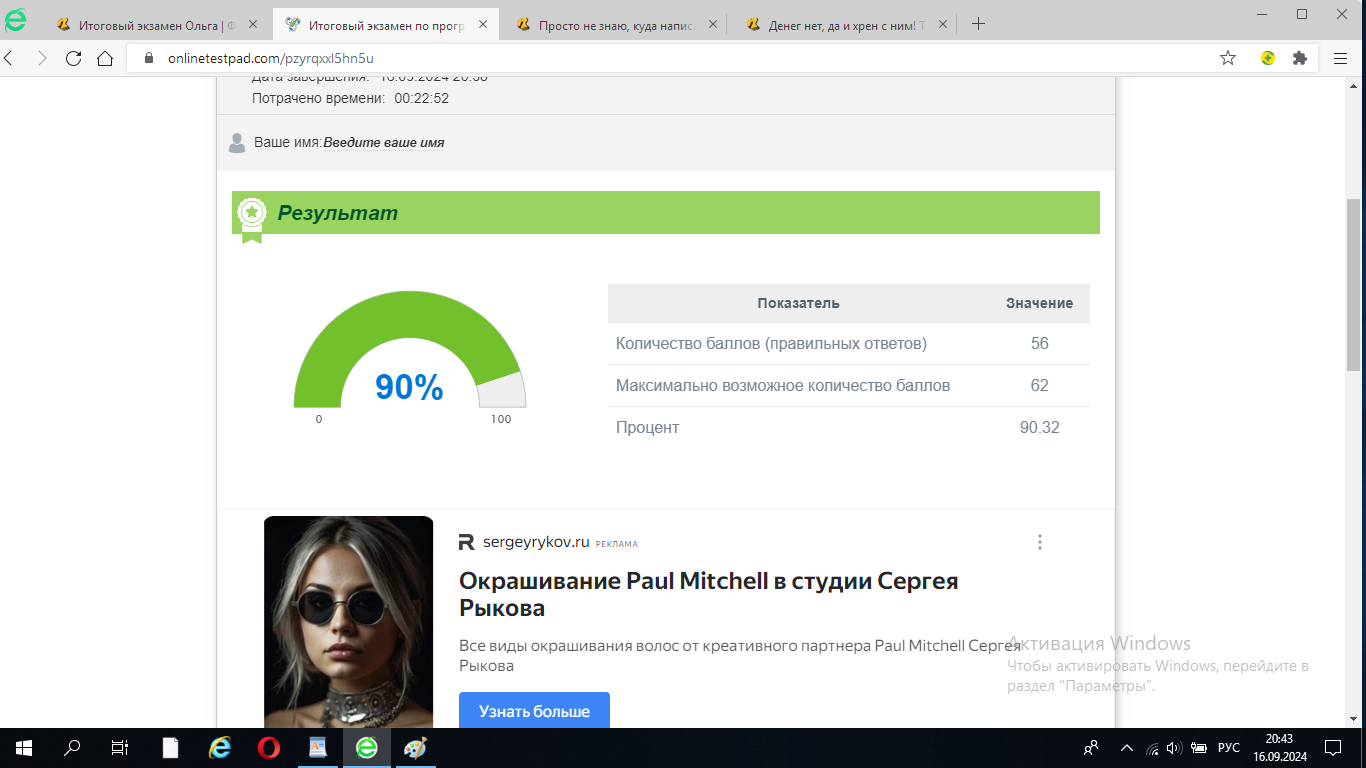Viewport: 1366px width, 768px height.
Task: Click the active green browser taskbar icon
Action: pos(366,748)
